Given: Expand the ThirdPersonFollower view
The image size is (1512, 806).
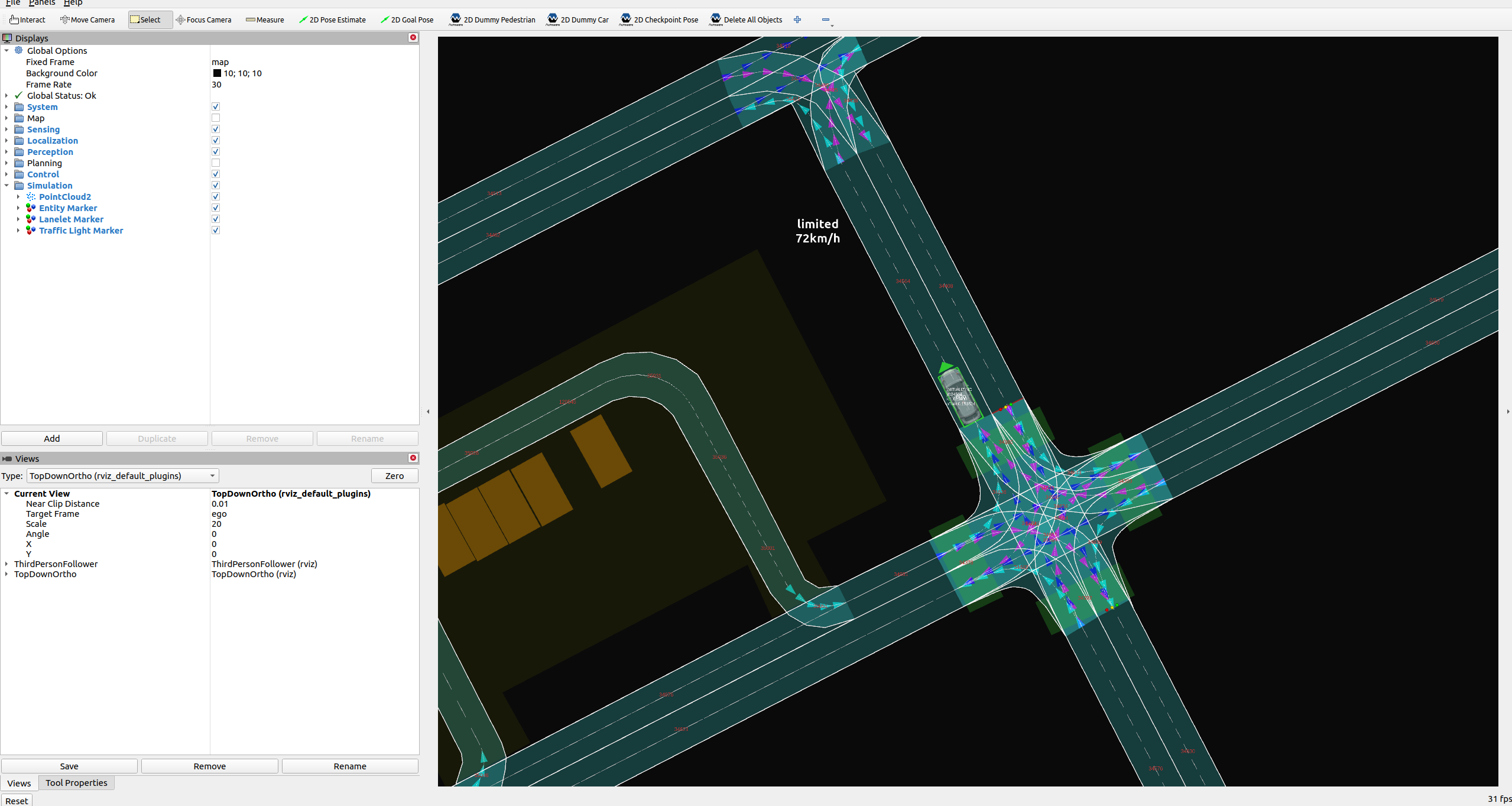Looking at the screenshot, I should coord(7,564).
